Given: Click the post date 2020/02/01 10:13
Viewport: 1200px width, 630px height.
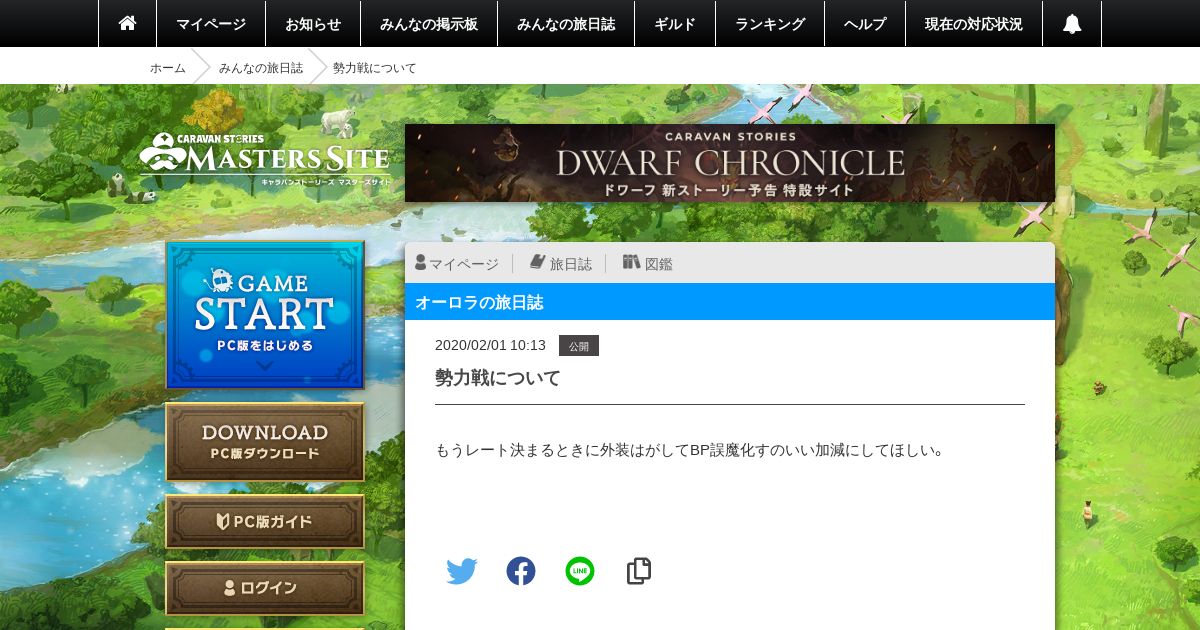Looking at the screenshot, I should [490, 345].
